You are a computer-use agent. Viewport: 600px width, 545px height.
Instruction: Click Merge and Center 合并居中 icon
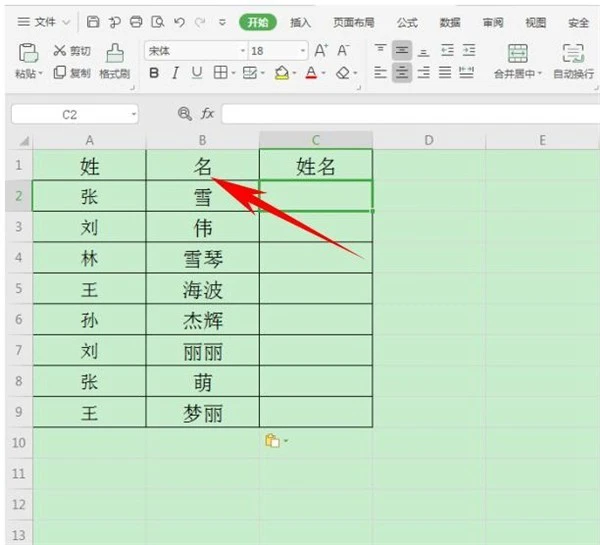(x=517, y=53)
